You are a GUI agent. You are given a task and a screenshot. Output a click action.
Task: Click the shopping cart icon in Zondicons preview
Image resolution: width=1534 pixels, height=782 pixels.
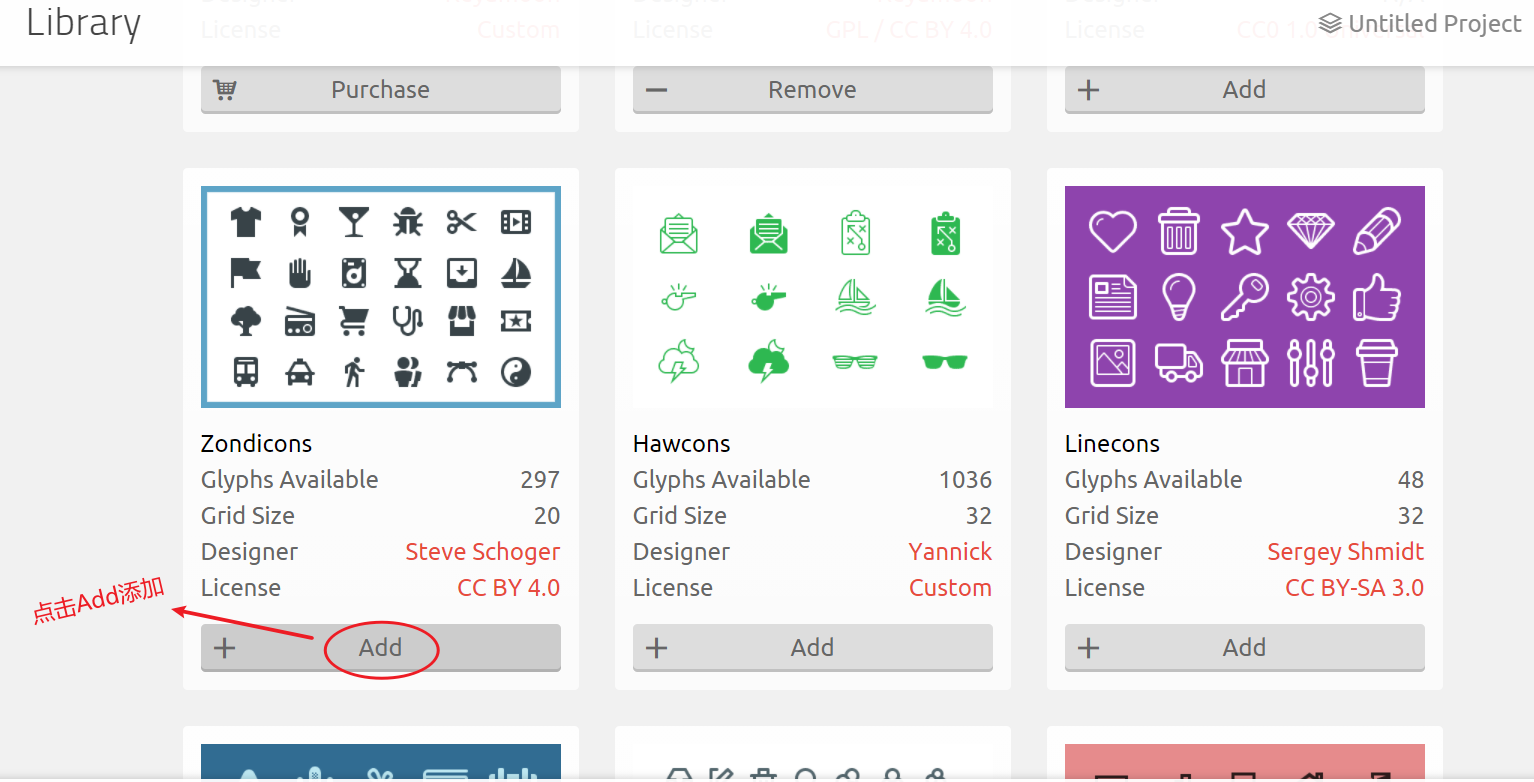353,321
